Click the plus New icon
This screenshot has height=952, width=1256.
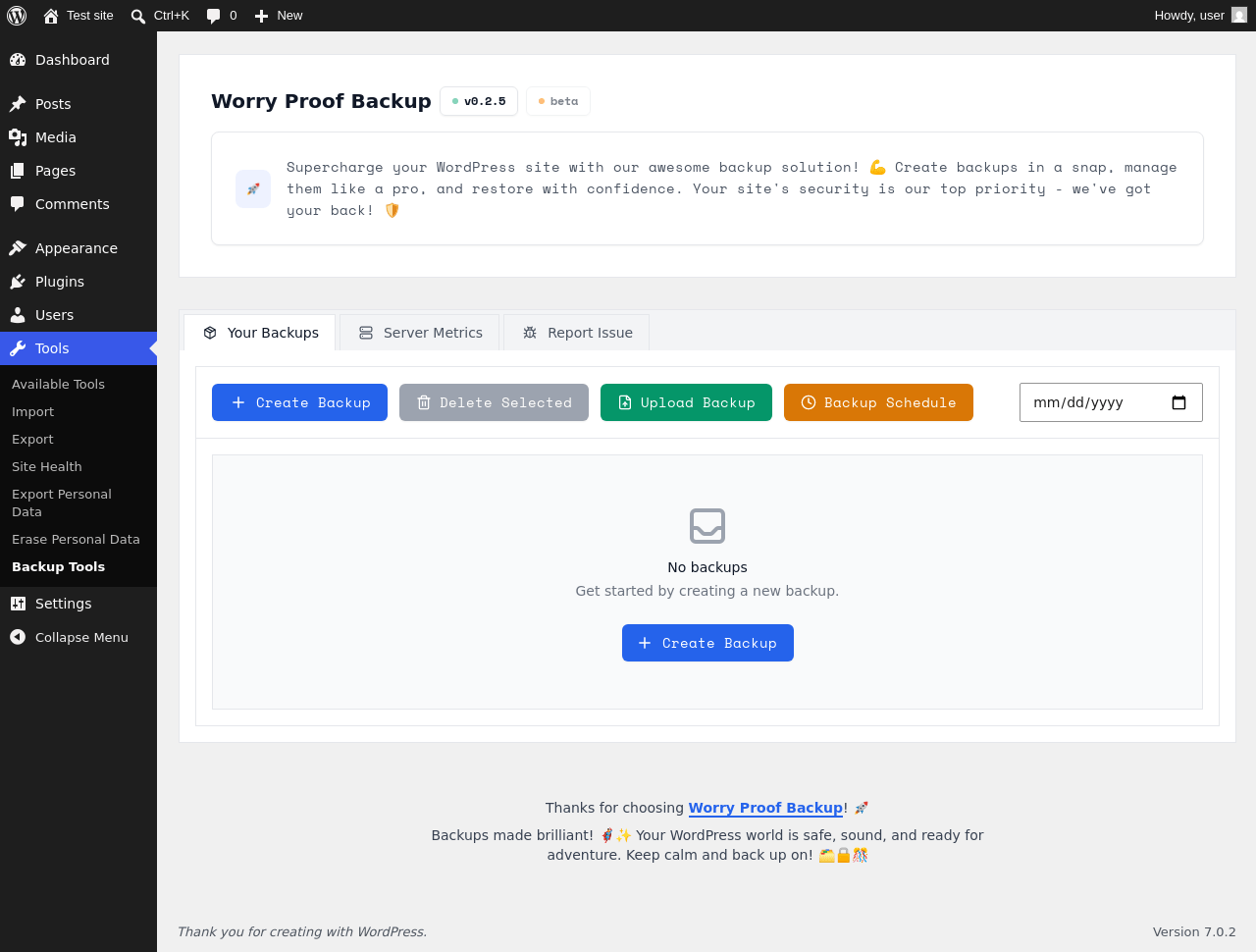(262, 16)
